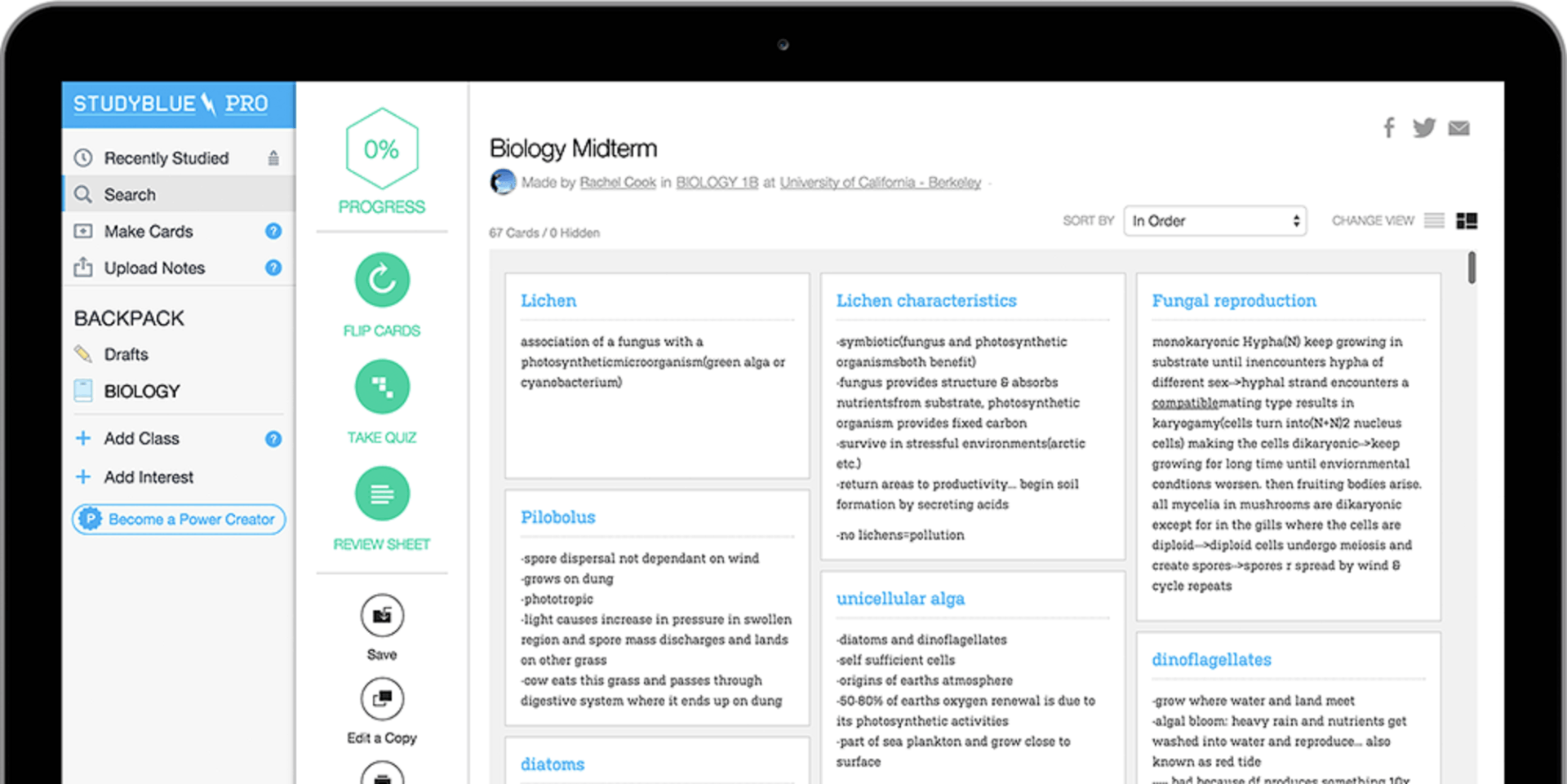Select Make Cards in the sidebar
Viewport: 1567px width, 784px height.
[x=179, y=231]
